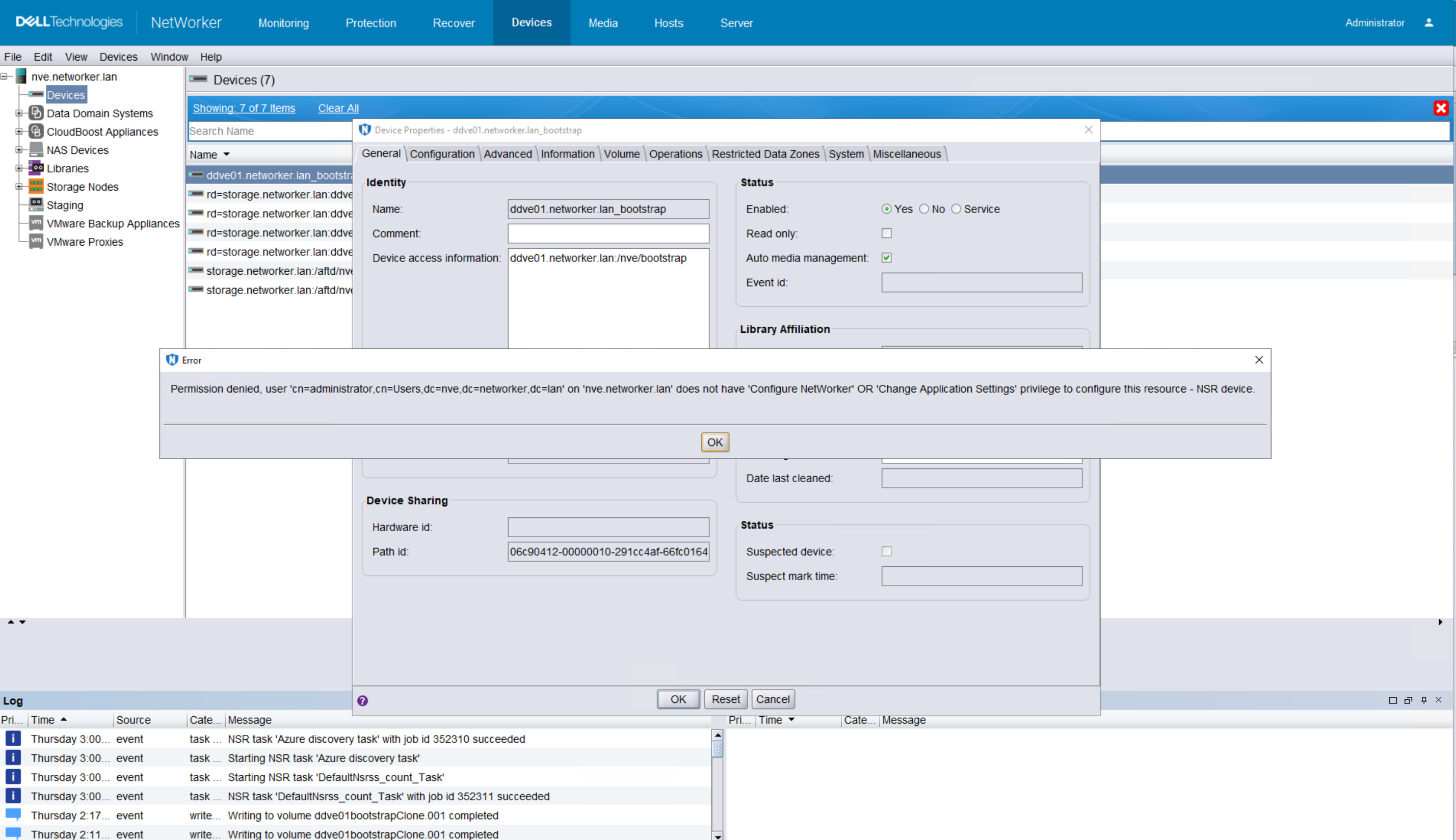Select the Data Domain Systems icon in tree
The height and width of the screenshot is (840, 1456).
point(36,113)
